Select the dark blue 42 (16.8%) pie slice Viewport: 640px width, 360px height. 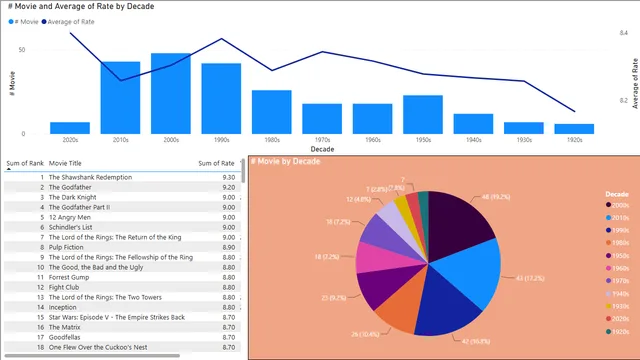pos(447,306)
